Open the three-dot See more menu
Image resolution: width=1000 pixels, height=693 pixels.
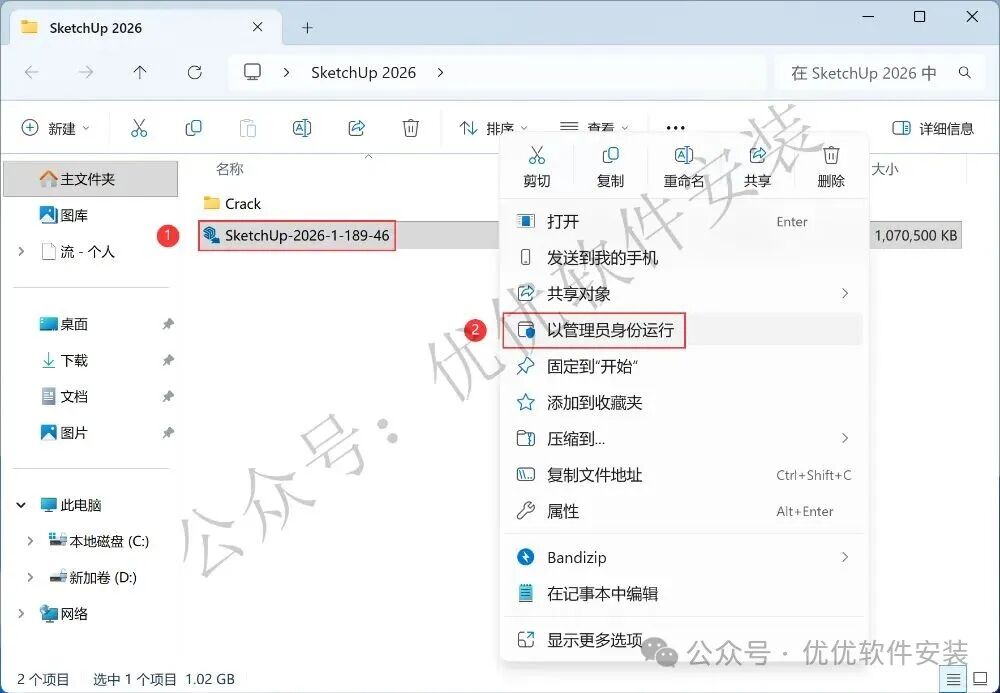[x=675, y=128]
